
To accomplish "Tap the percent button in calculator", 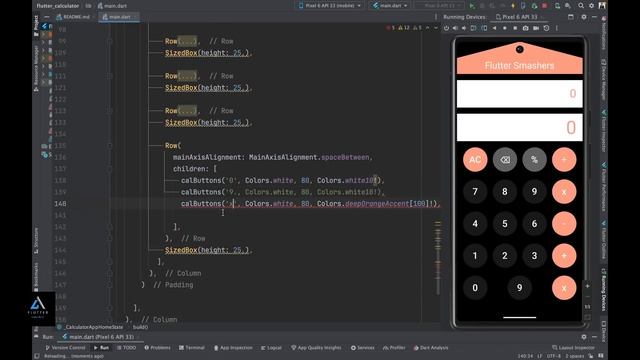I will click(534, 160).
